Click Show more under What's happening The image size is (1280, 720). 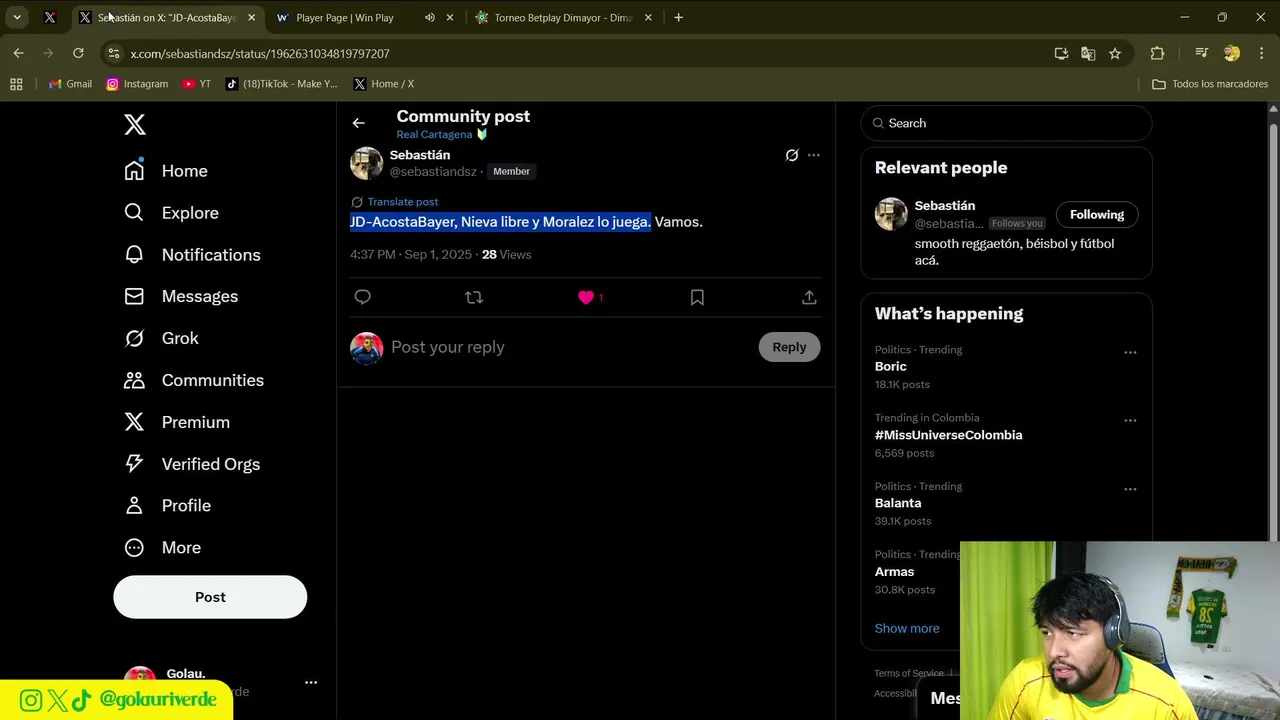[907, 628]
